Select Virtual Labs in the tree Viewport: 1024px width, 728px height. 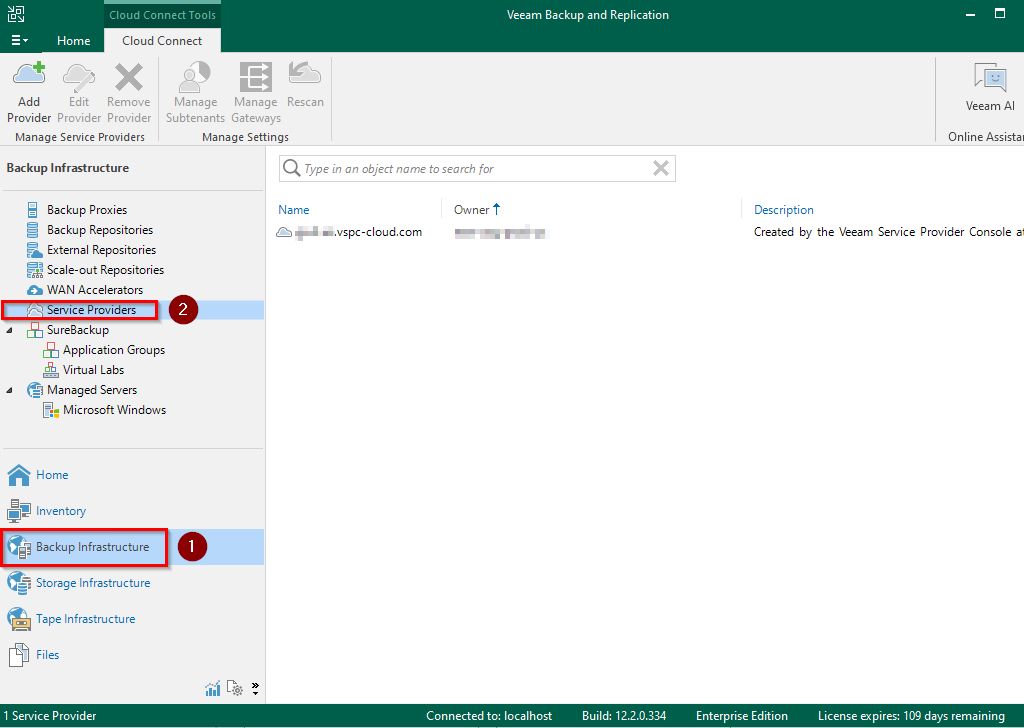point(93,370)
